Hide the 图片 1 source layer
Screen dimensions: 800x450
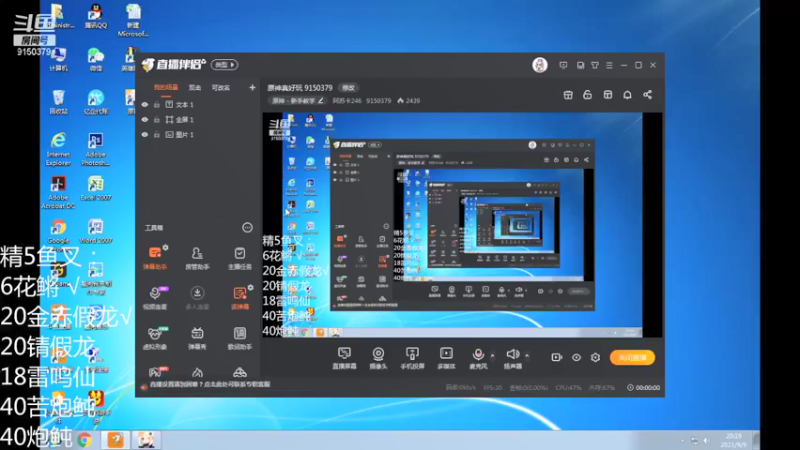pyautogui.click(x=145, y=135)
